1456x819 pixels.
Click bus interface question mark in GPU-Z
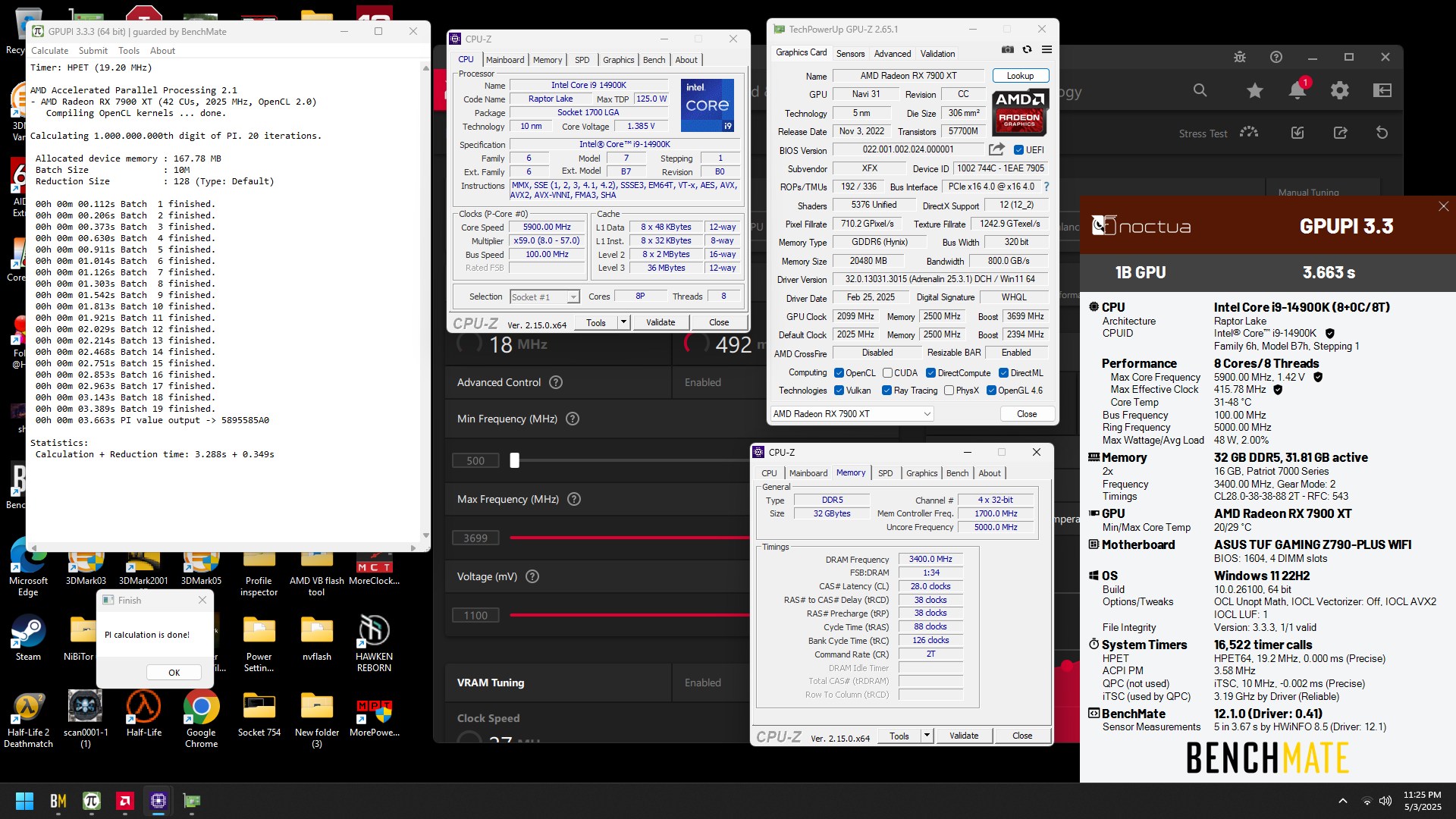[1046, 187]
